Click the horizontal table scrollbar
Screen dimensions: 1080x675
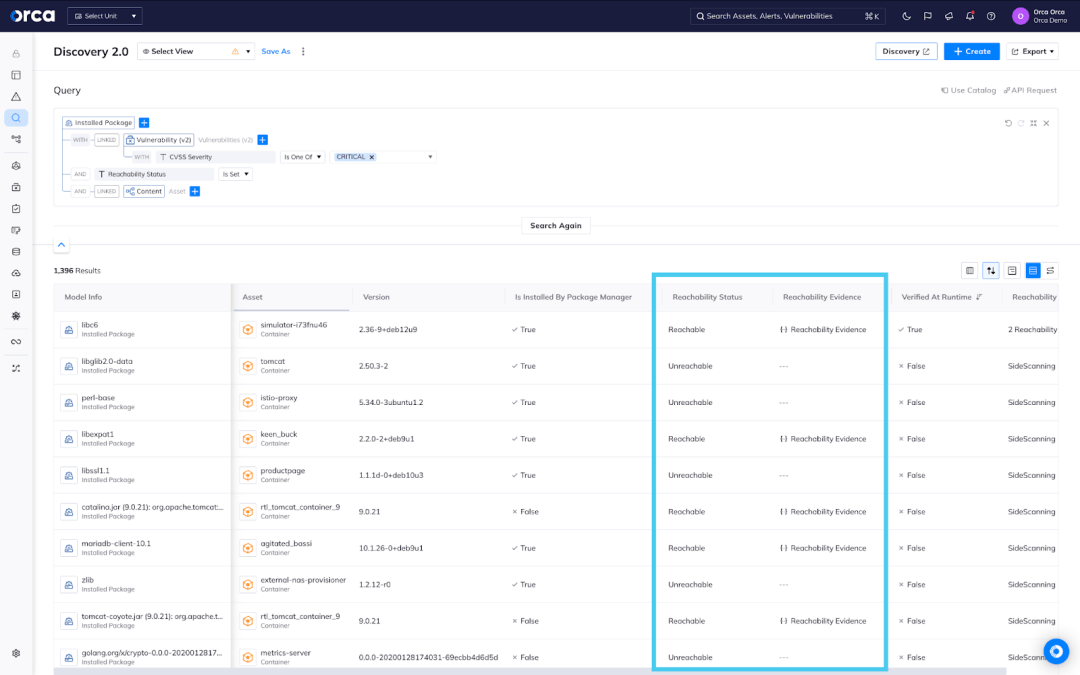[x=530, y=671]
